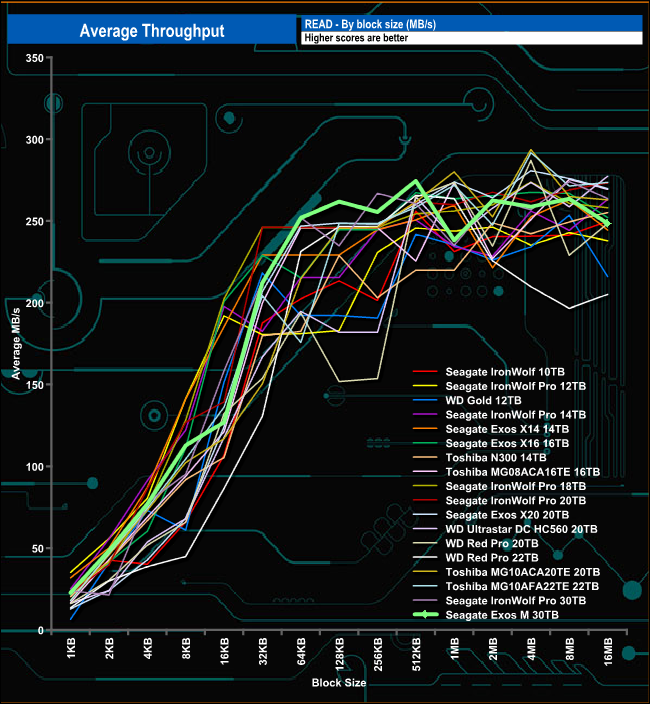
Task: Click the 'Block Size' axis title
Action: (339, 683)
